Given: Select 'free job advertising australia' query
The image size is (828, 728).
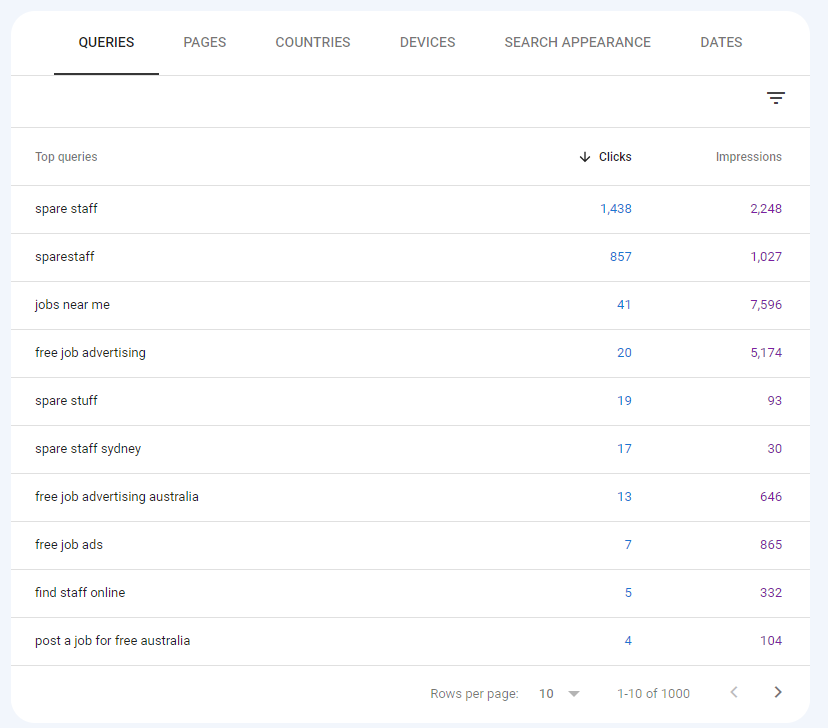Looking at the screenshot, I should 410,497.
